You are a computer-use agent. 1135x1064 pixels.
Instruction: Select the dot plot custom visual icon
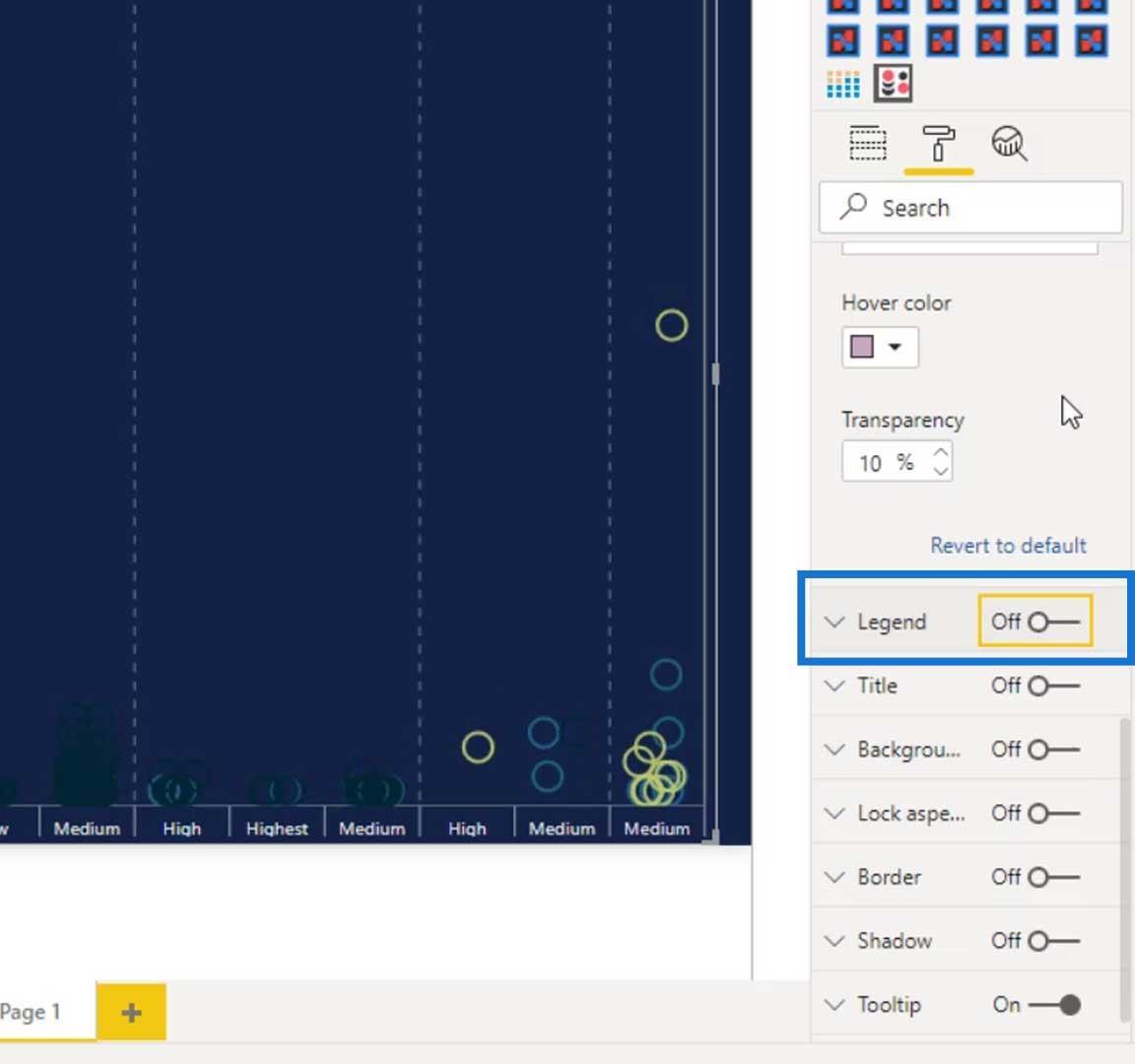pyautogui.click(x=893, y=83)
